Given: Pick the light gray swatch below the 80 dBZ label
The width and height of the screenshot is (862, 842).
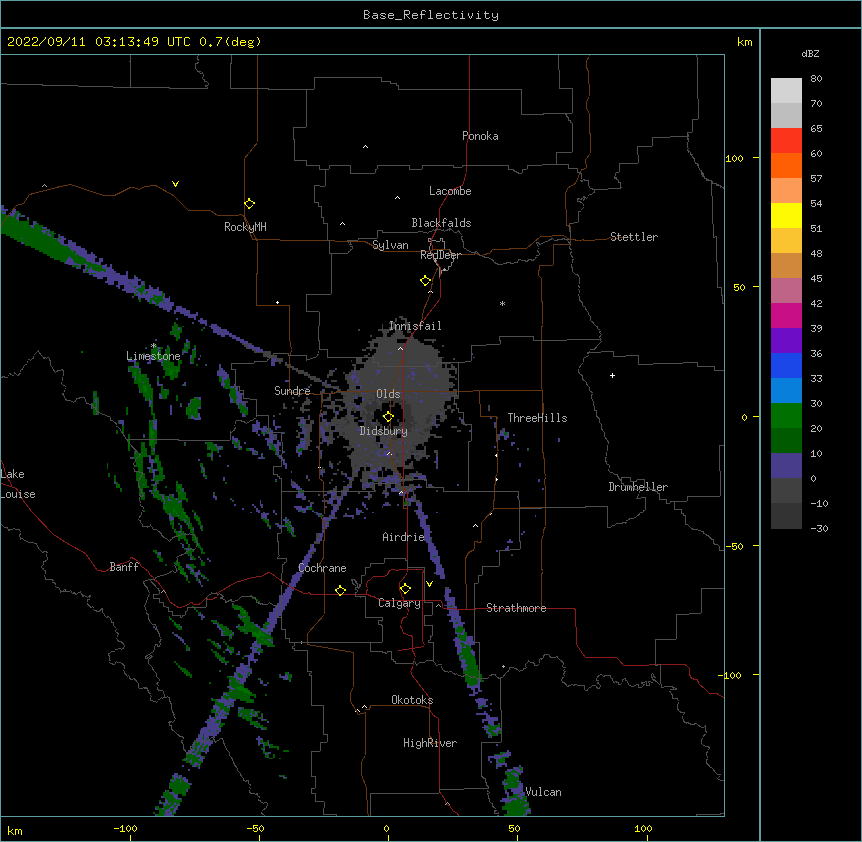Looking at the screenshot, I should pos(786,91).
